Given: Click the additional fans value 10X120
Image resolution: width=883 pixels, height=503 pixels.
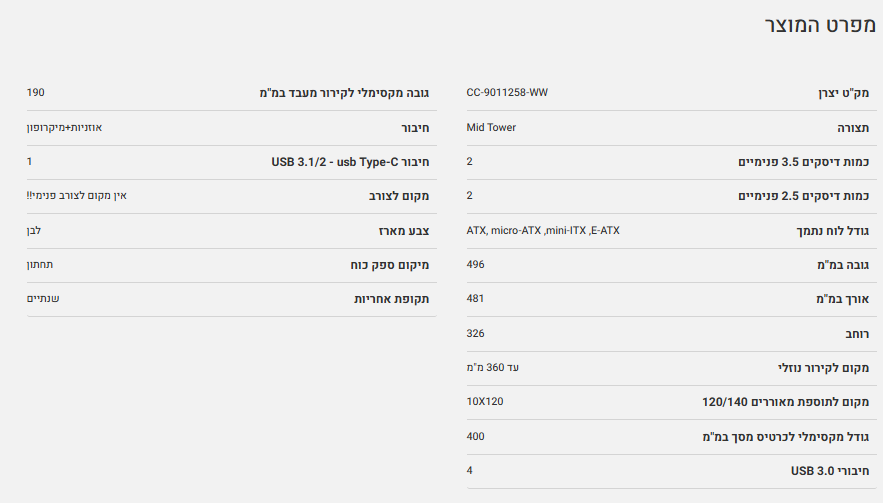Looking at the screenshot, I should [485, 401].
